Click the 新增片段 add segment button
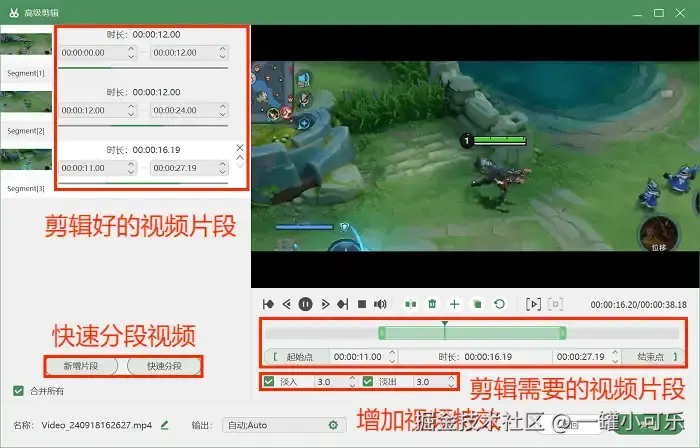Screen dimensions: 700x448 click(81, 366)
